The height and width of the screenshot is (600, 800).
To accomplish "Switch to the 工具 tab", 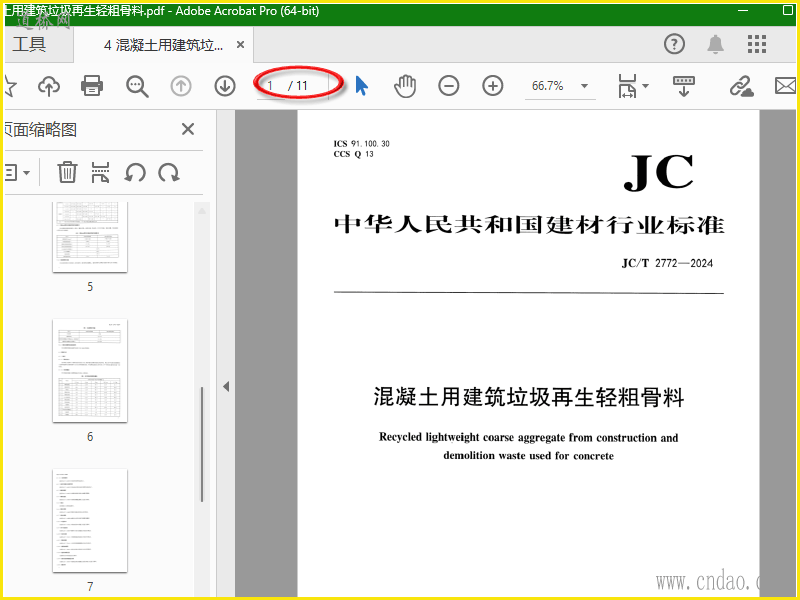I will [x=29, y=44].
